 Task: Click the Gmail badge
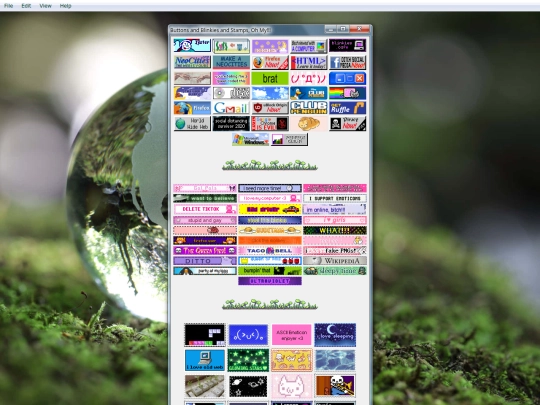click(231, 108)
